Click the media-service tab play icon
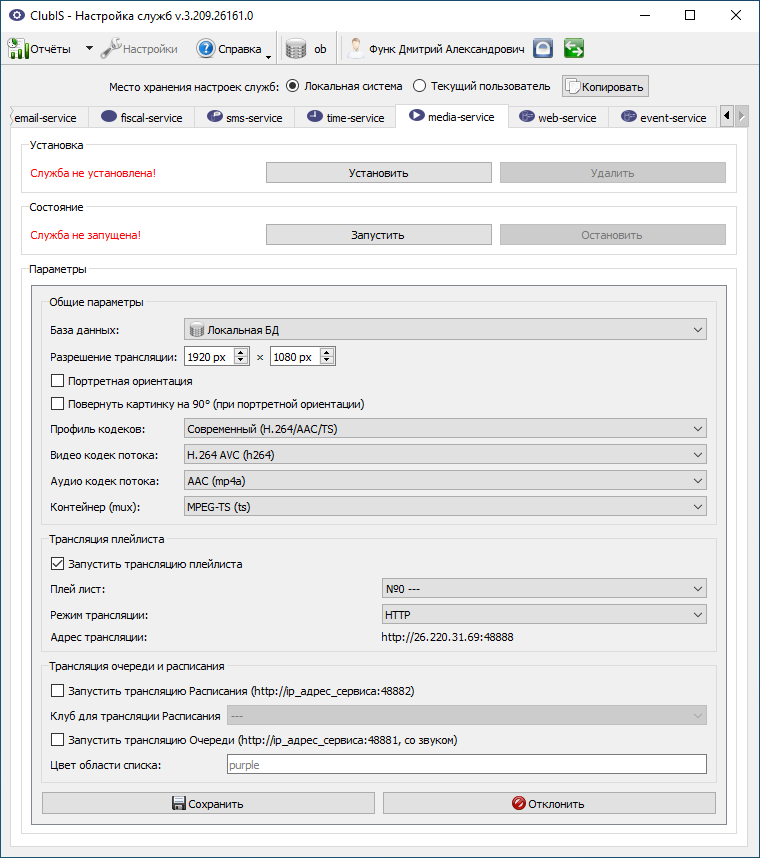Image resolution: width=760 pixels, height=858 pixels. point(416,115)
